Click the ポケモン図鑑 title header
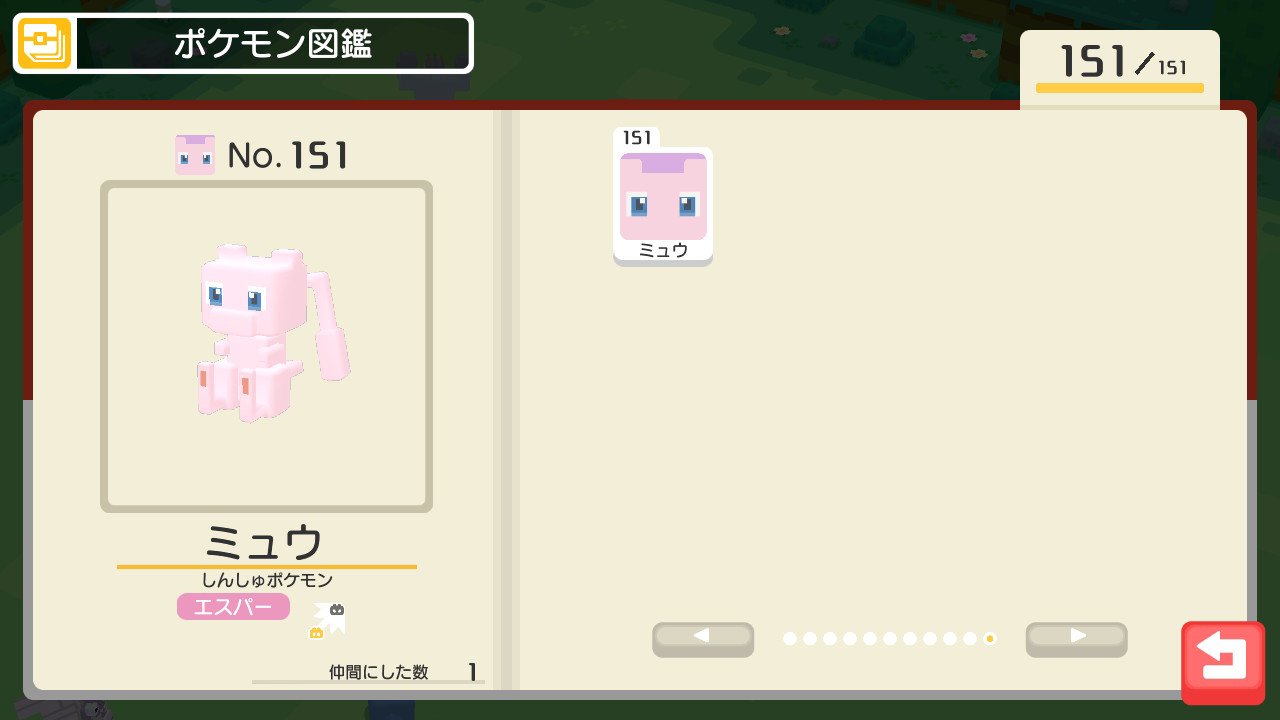Viewport: 1280px width, 720px height. point(272,44)
